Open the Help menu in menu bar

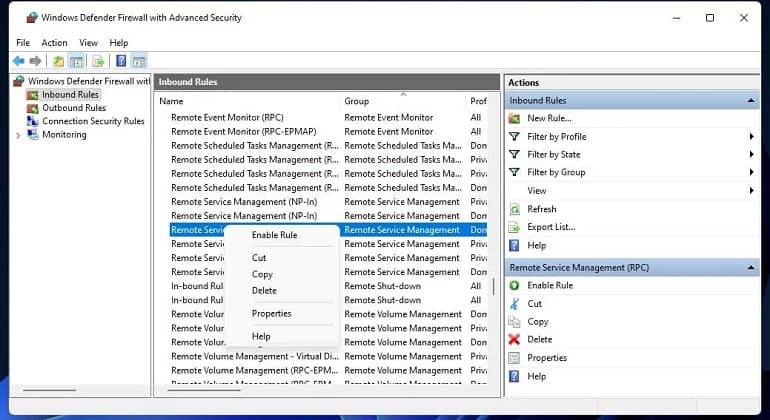[119, 43]
